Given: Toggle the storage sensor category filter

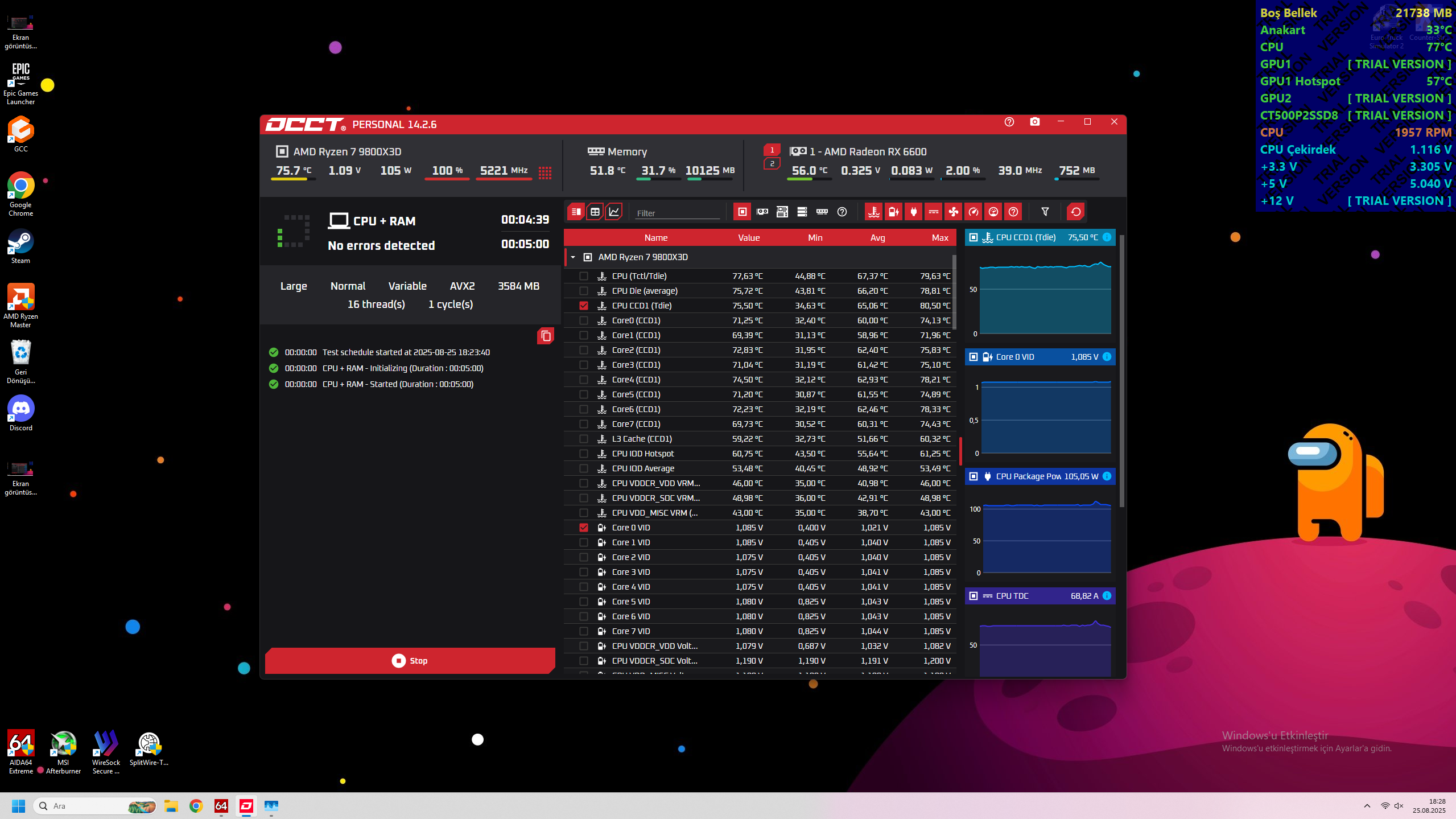Looking at the screenshot, I should [x=802, y=212].
